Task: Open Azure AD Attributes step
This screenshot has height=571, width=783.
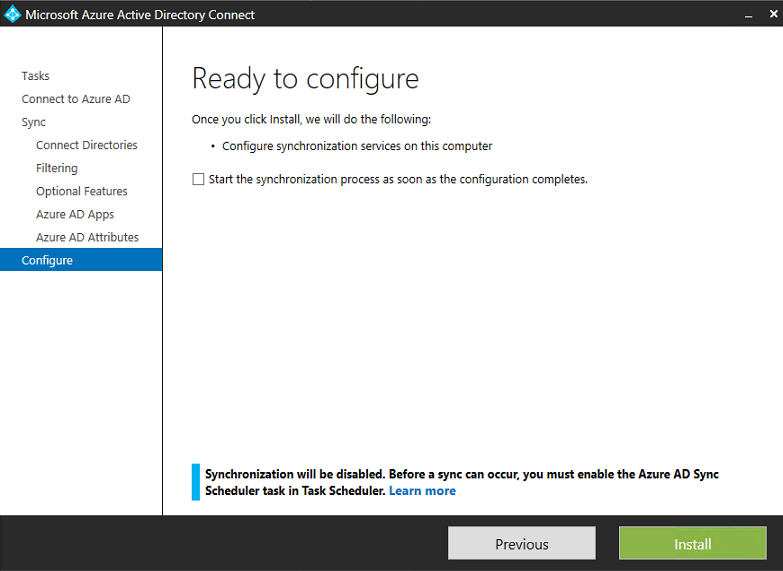Action: pyautogui.click(x=87, y=237)
